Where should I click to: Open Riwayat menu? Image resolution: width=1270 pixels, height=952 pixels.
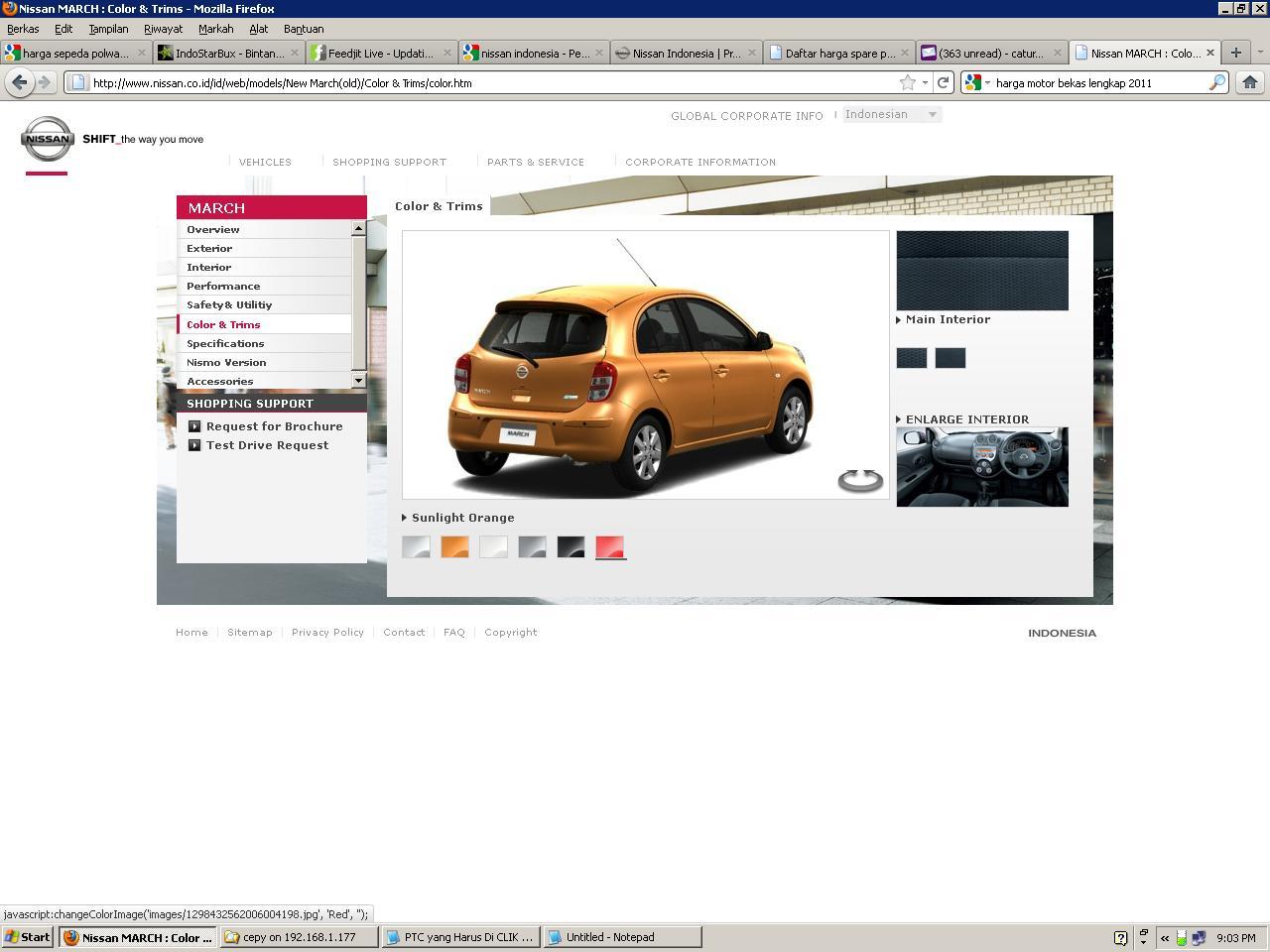click(163, 29)
